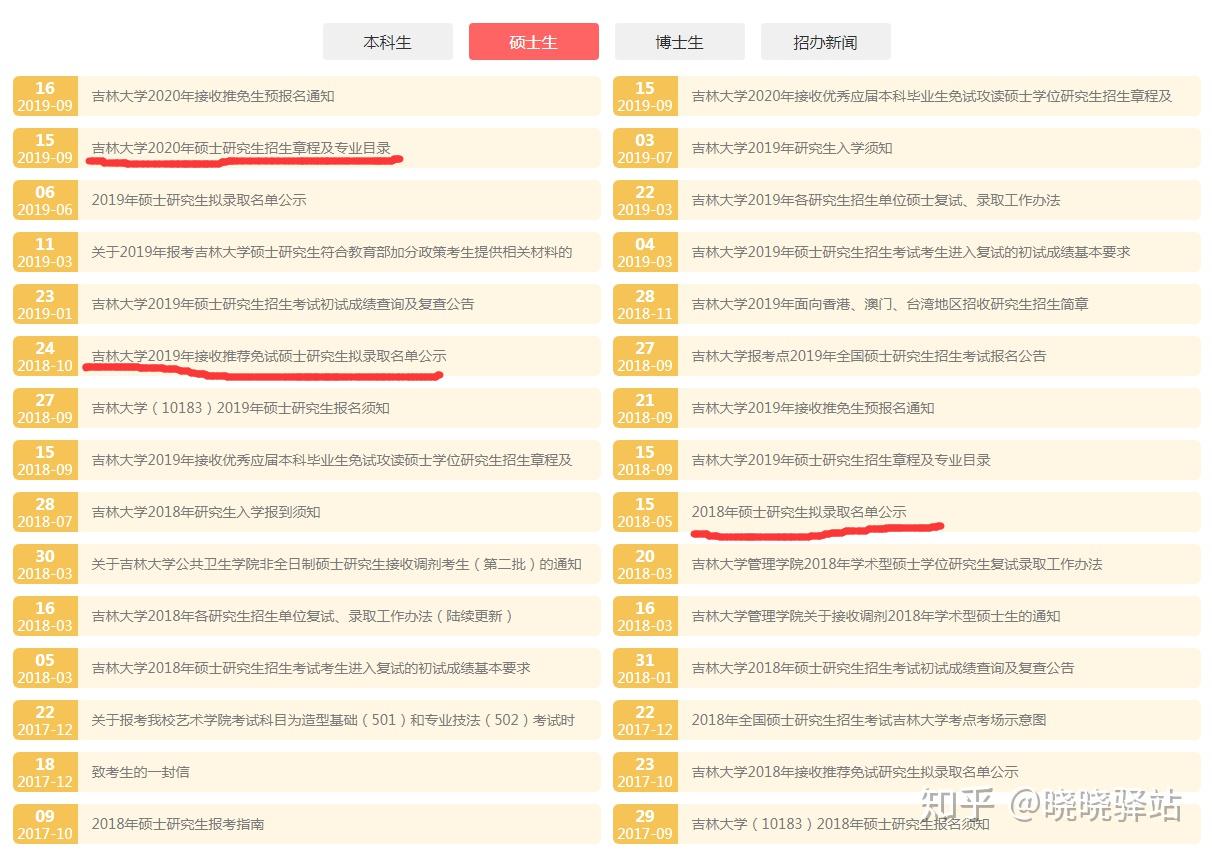Screen dimensions: 1212x855
Task: Open 2018年硕士研究生拟录取名单公示
Action: (799, 512)
